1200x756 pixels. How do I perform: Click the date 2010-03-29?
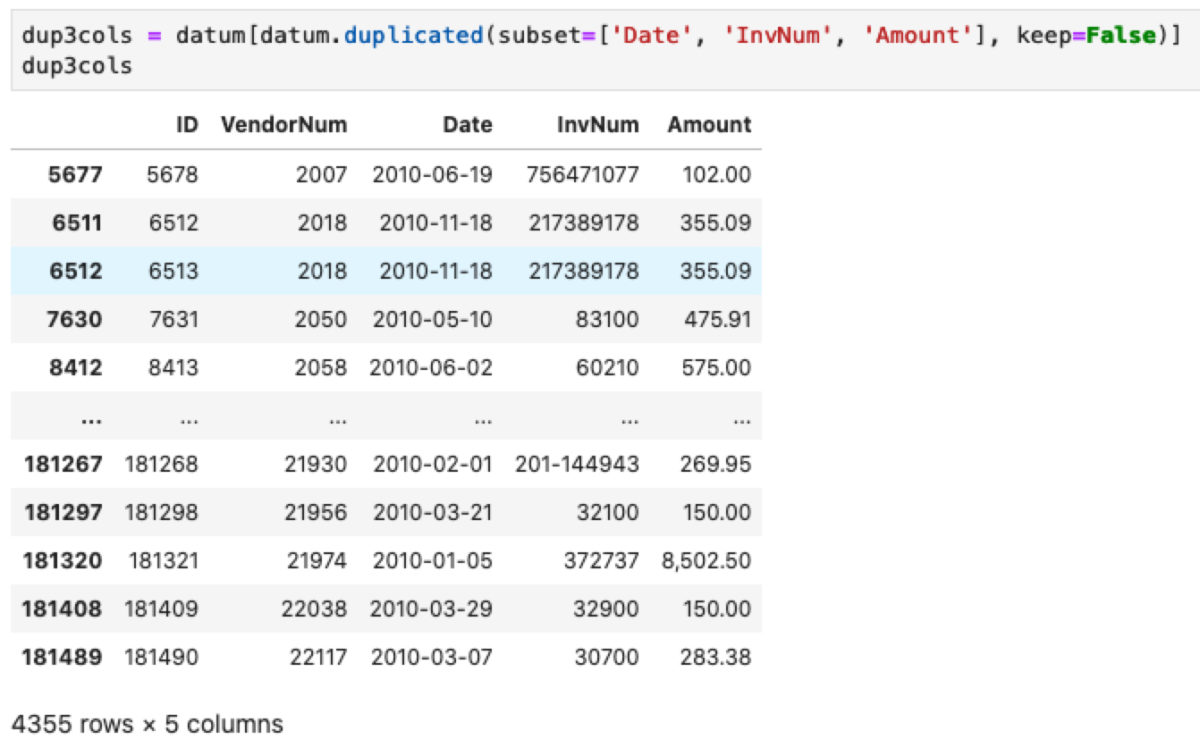pos(431,609)
